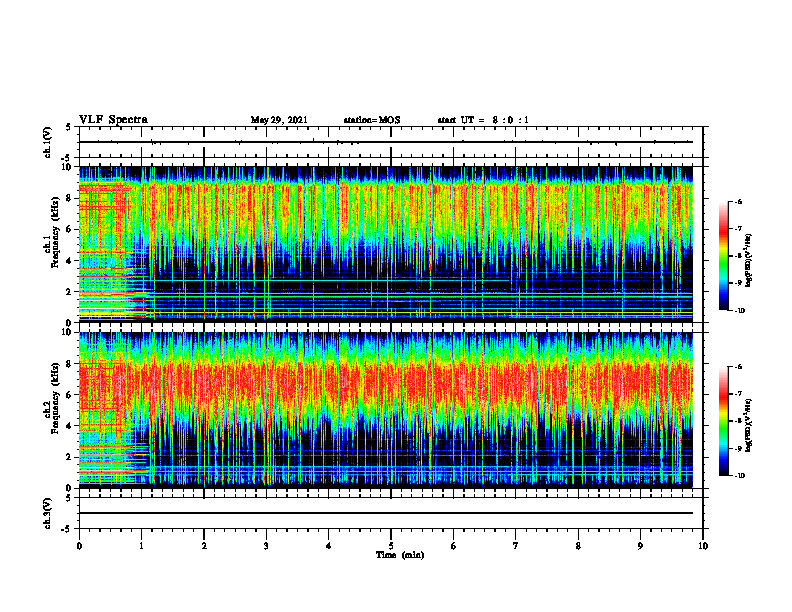Click the ch.1 spectrogram color scale bar
The width and height of the screenshot is (792, 612).
(723, 256)
